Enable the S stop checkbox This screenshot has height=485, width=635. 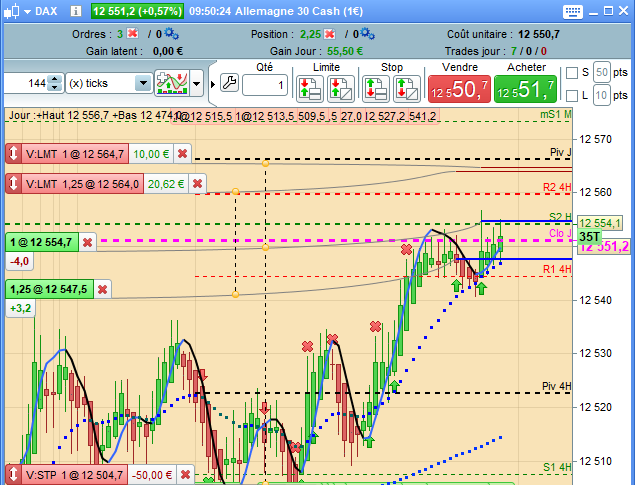pos(571,73)
